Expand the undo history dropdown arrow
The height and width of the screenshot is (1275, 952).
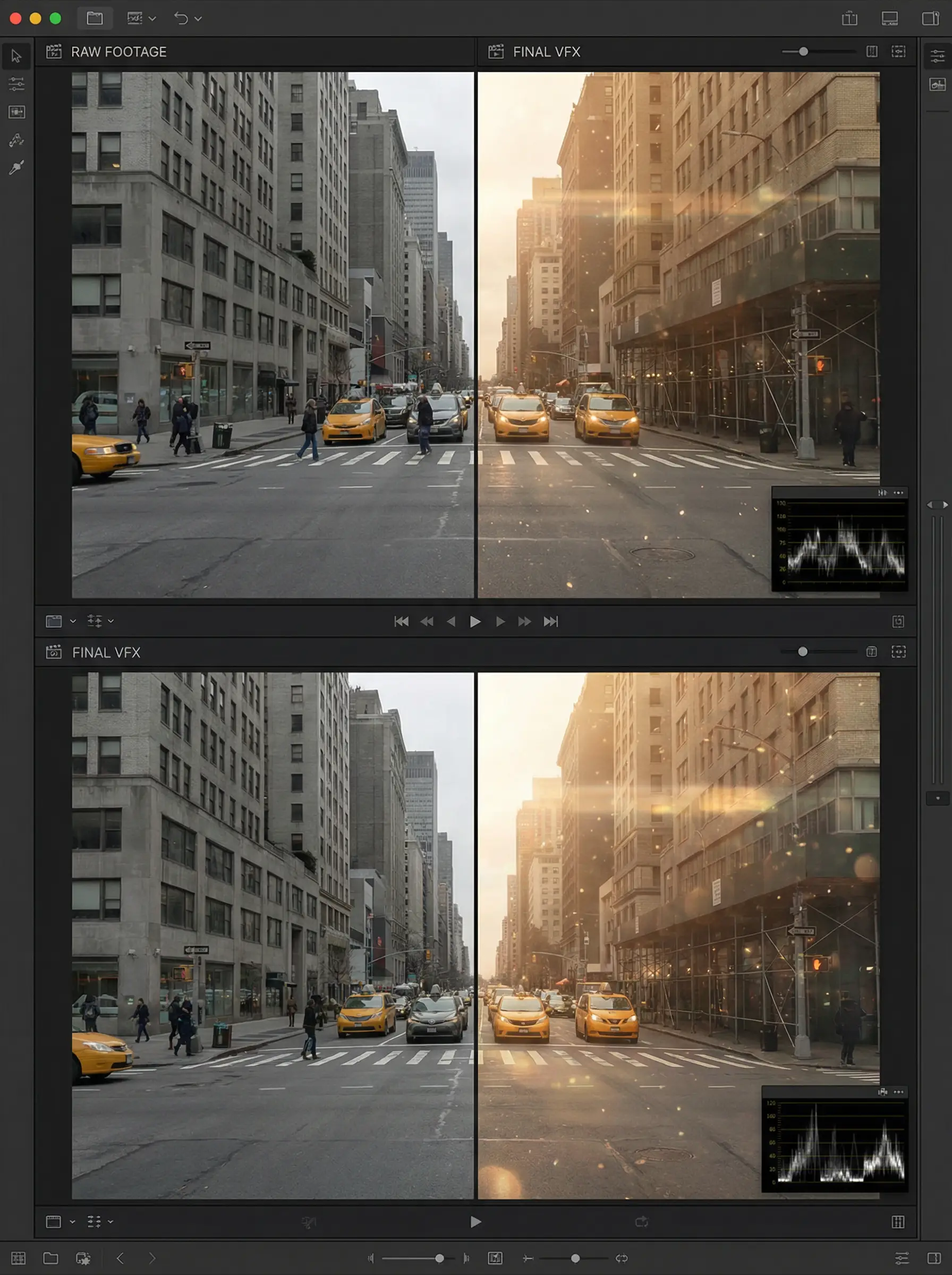point(198,19)
